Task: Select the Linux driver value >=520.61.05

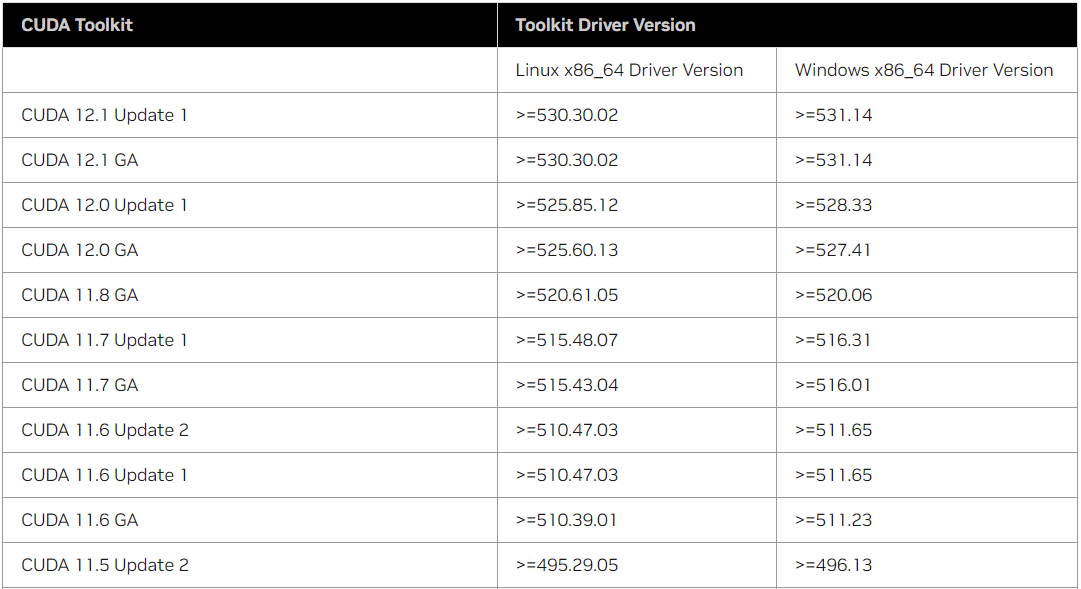Action: pyautogui.click(x=567, y=295)
